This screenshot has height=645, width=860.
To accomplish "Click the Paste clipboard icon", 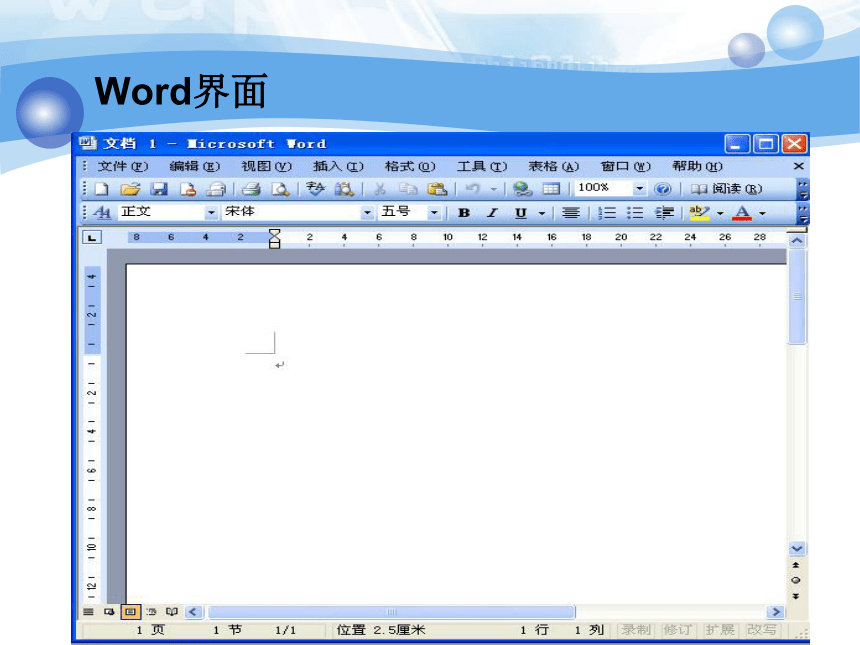I will tap(437, 189).
